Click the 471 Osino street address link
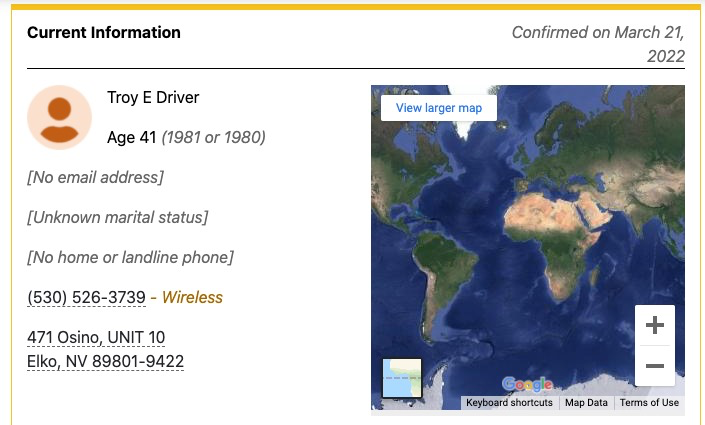The height and width of the screenshot is (425, 705). pos(96,337)
